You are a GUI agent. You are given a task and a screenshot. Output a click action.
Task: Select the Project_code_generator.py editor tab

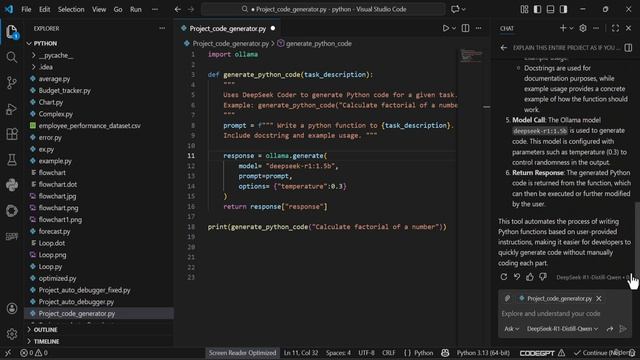(x=227, y=28)
